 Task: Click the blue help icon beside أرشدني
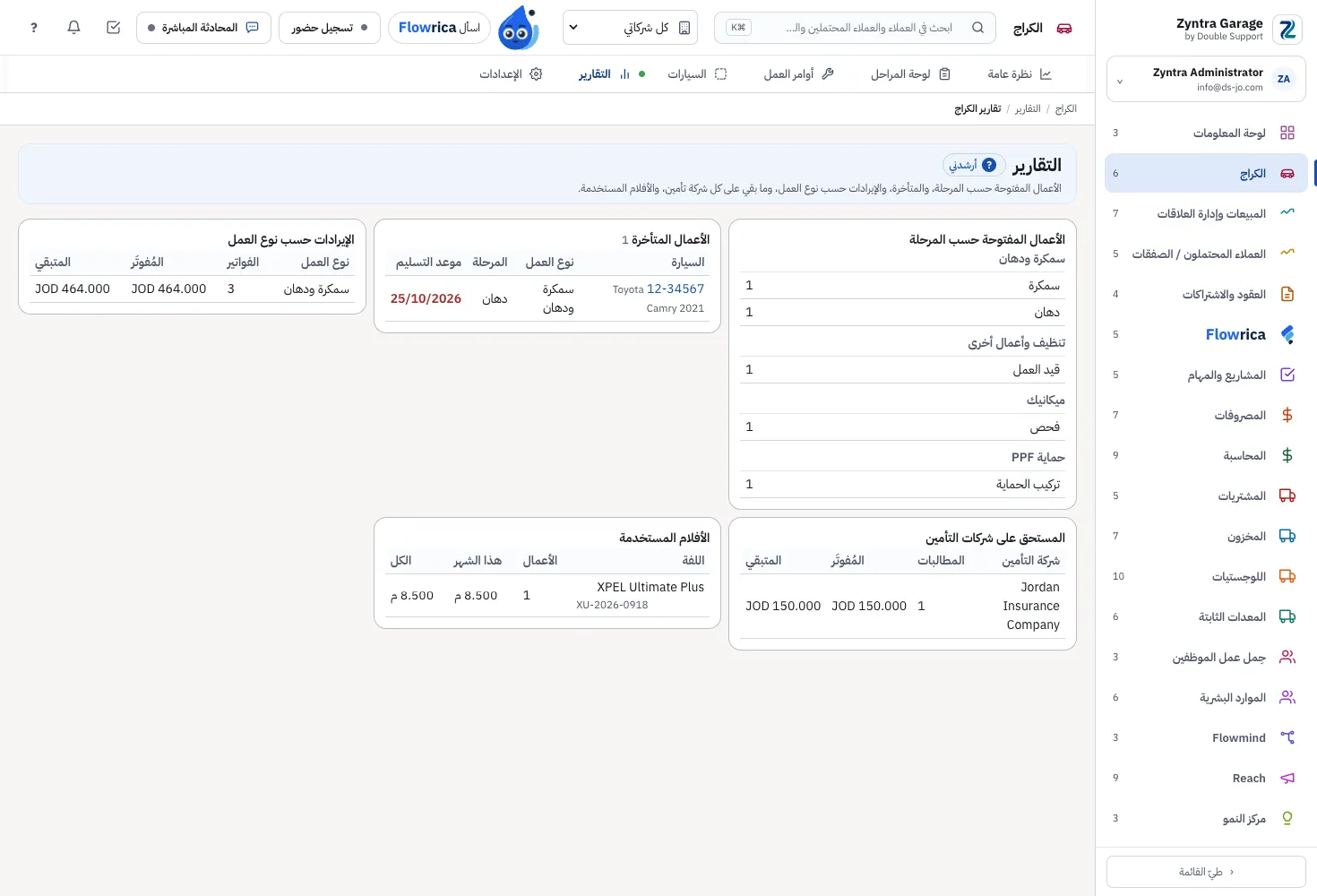tap(989, 165)
